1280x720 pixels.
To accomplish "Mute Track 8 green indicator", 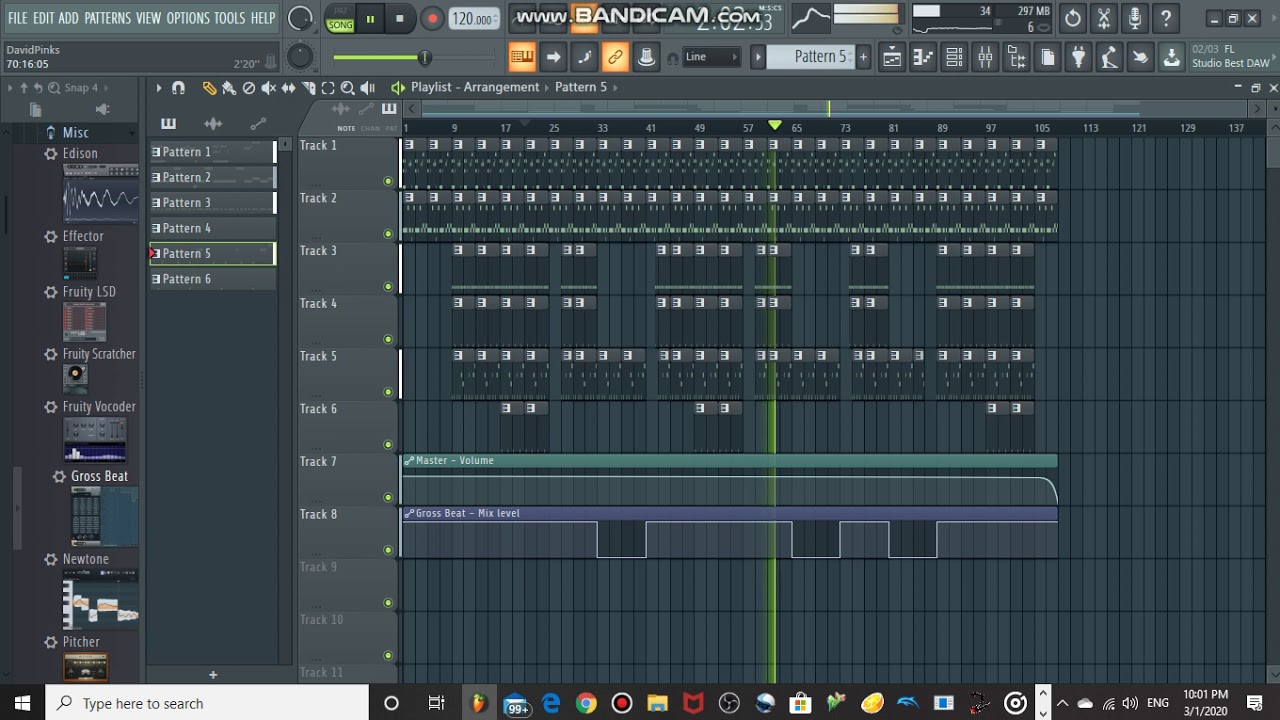I will pos(388,550).
